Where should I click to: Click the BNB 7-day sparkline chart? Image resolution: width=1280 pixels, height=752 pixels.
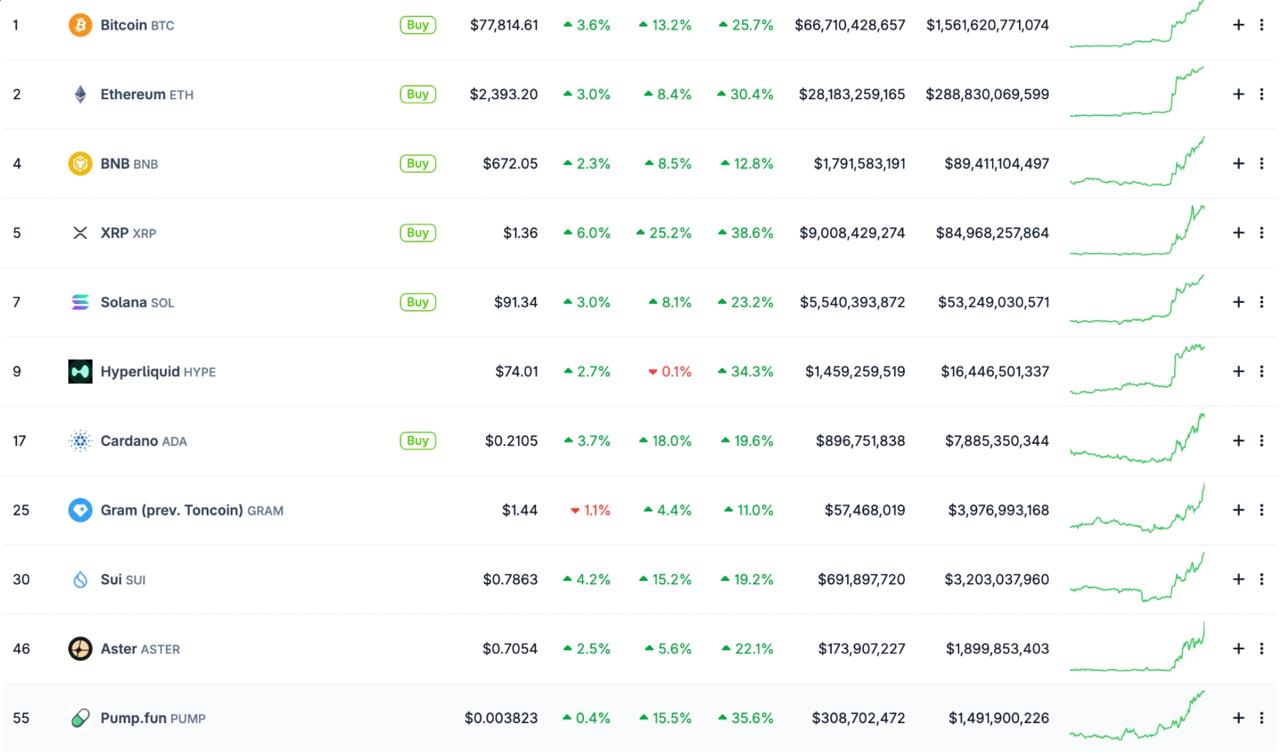[1137, 162]
